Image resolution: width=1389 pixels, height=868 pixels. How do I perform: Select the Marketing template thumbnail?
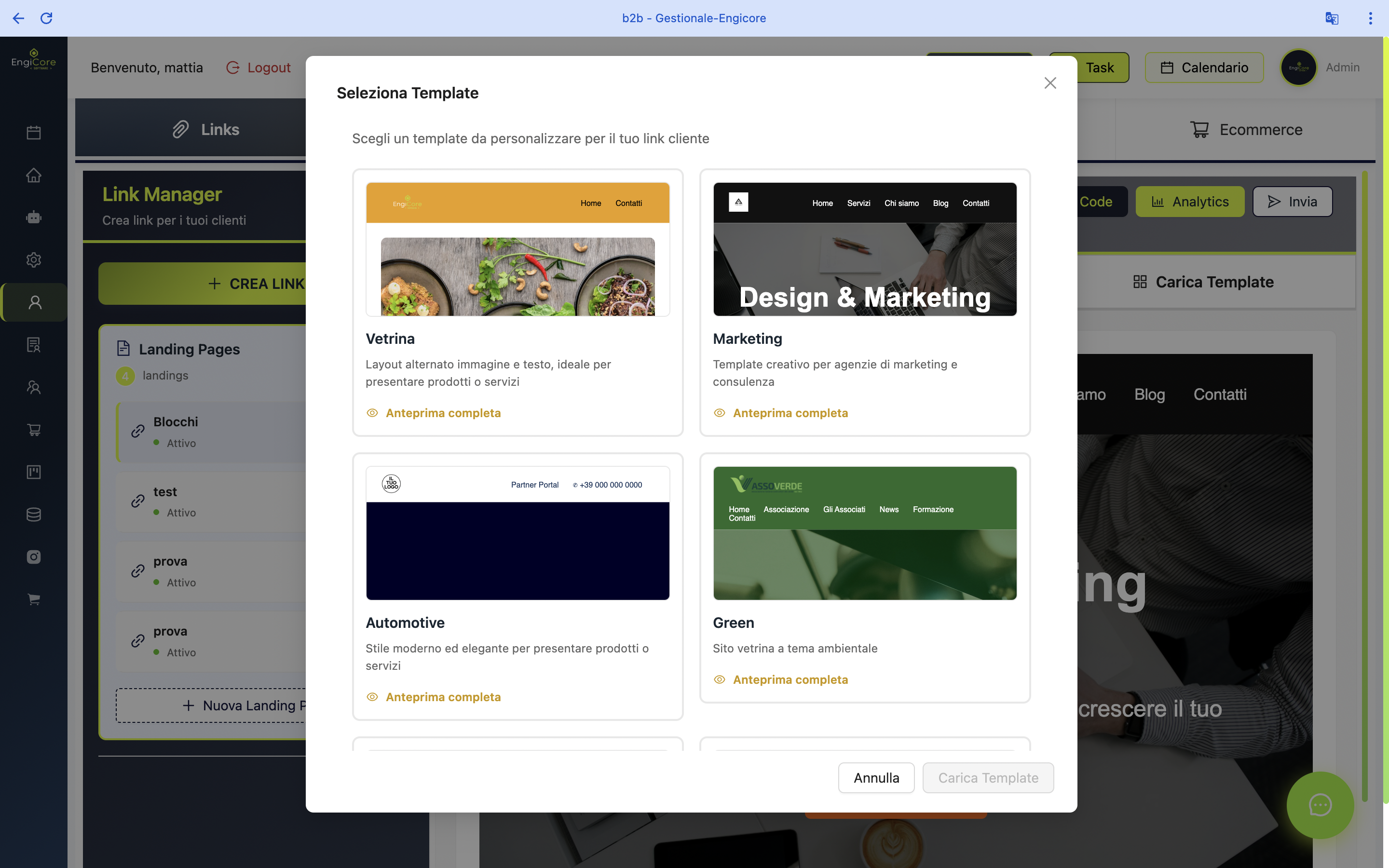tap(865, 249)
